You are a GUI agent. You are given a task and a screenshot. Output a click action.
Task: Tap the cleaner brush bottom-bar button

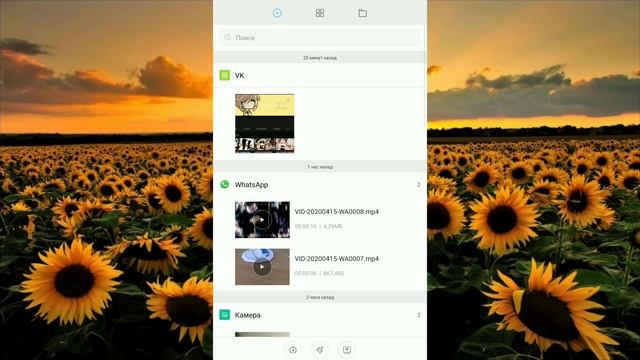(320, 350)
